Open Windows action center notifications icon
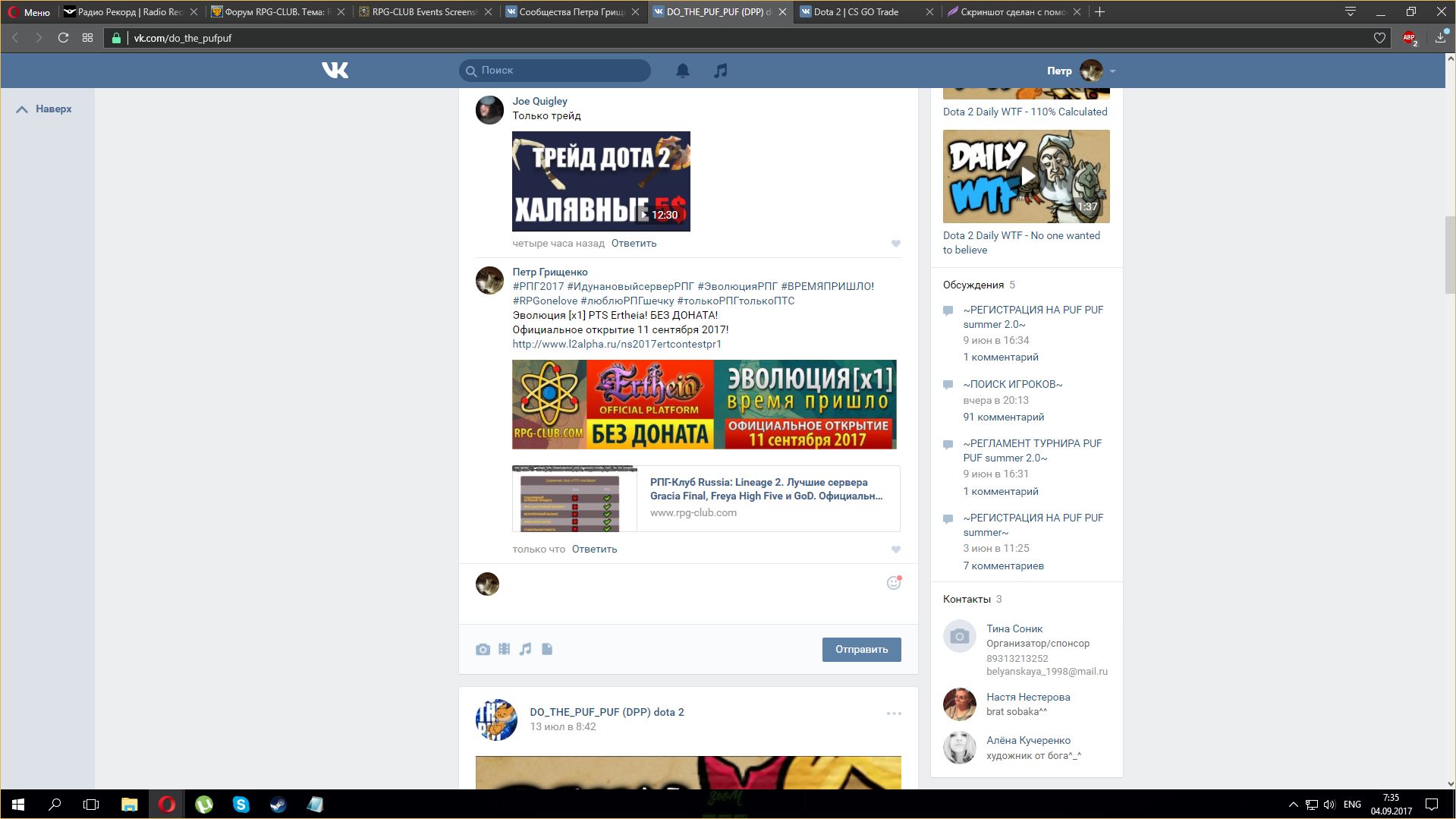 (x=1432, y=805)
